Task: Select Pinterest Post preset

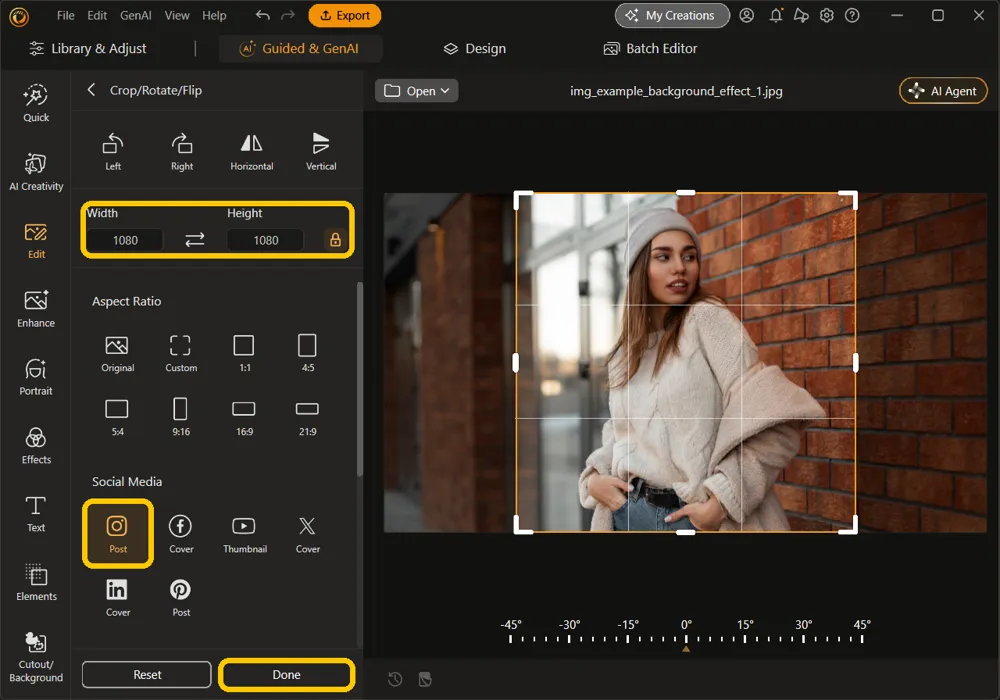Action: tap(180, 598)
